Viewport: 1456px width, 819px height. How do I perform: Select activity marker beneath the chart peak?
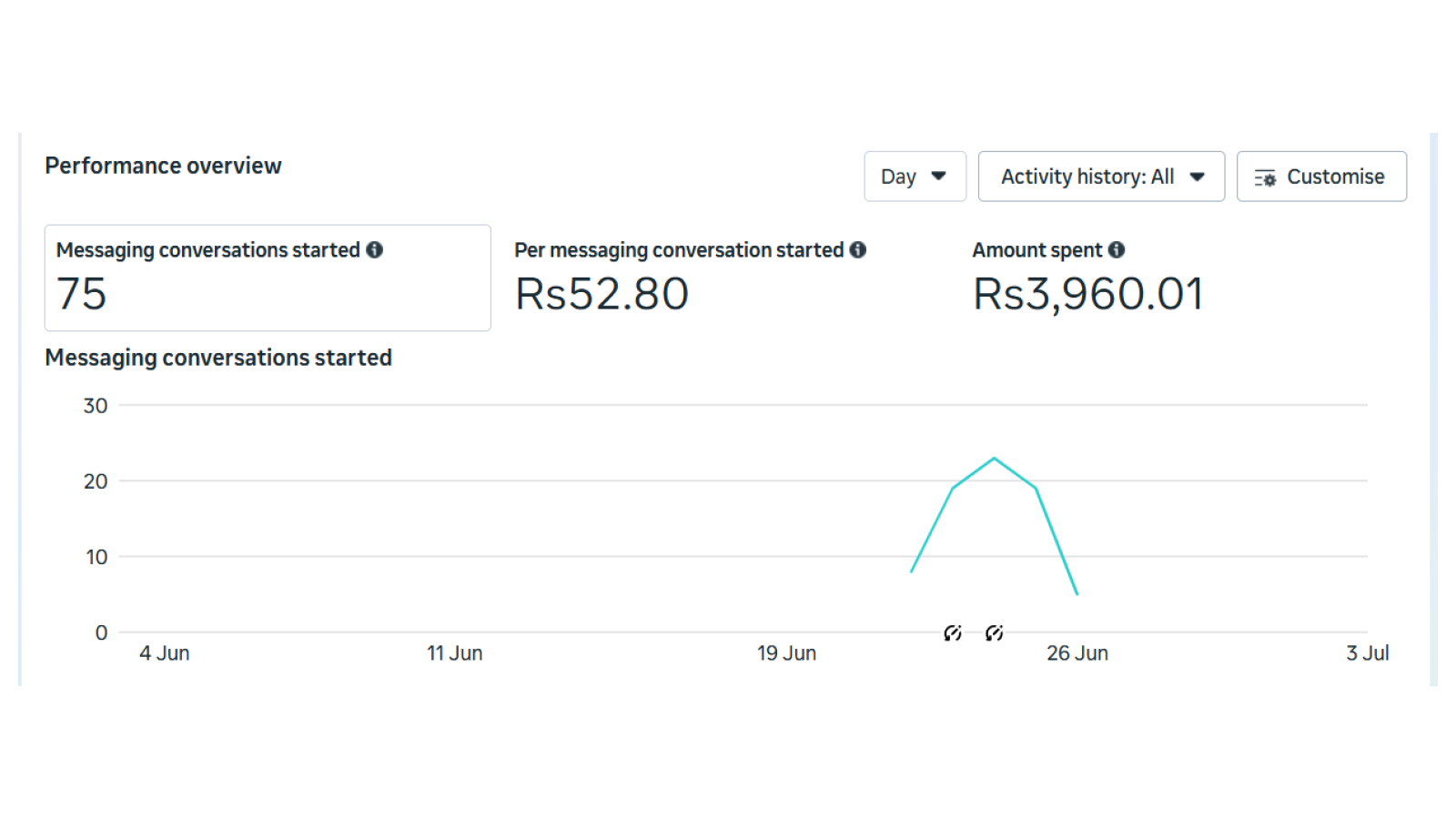pyautogui.click(x=995, y=632)
